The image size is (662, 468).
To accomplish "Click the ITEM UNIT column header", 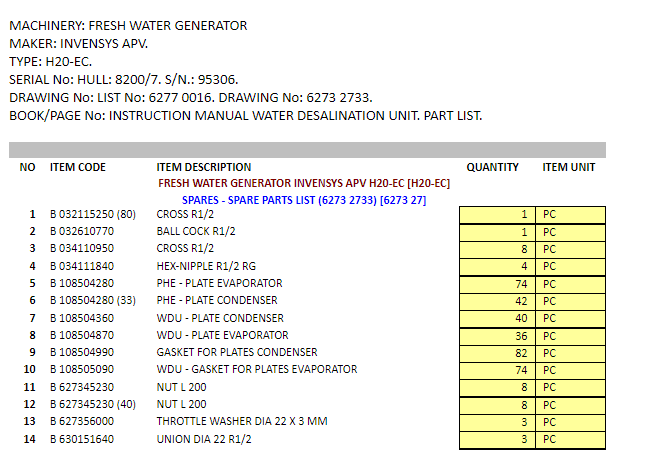I will 569,167.
